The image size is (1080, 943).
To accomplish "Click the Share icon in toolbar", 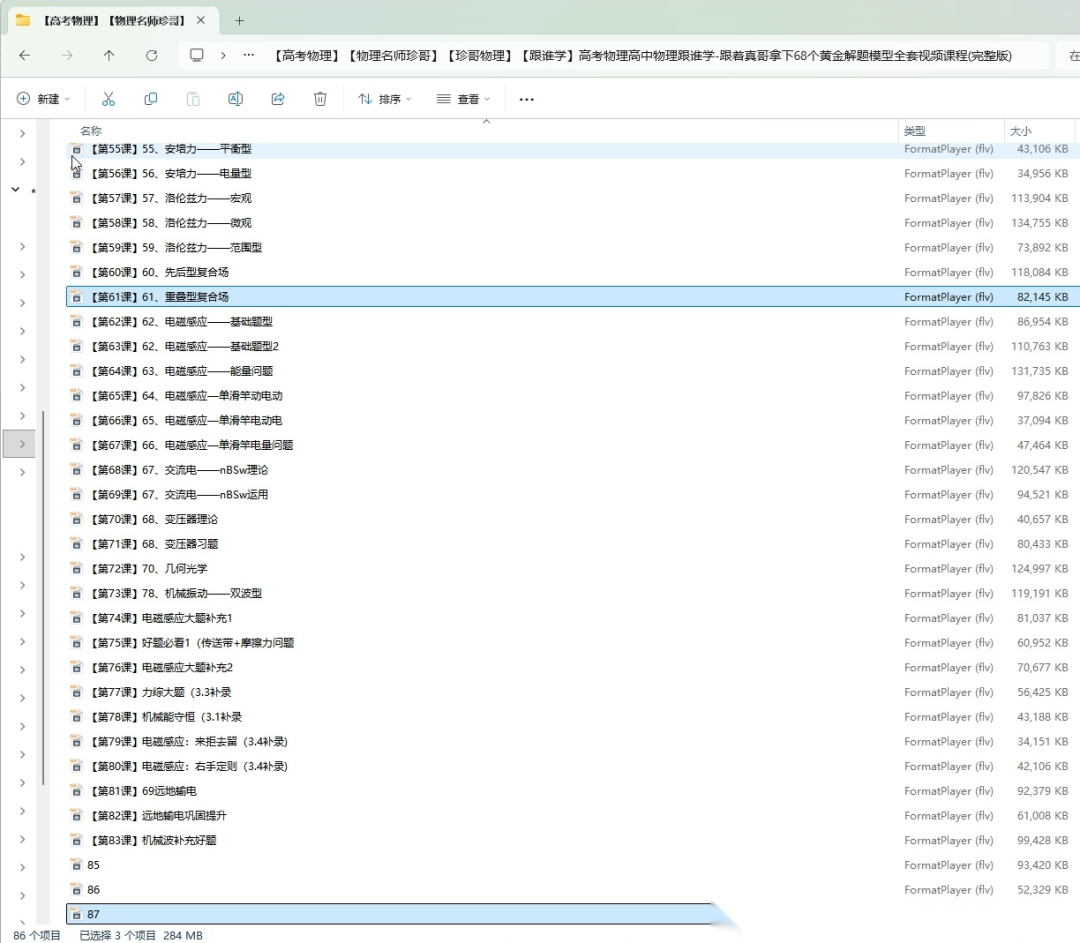I will pos(278,99).
